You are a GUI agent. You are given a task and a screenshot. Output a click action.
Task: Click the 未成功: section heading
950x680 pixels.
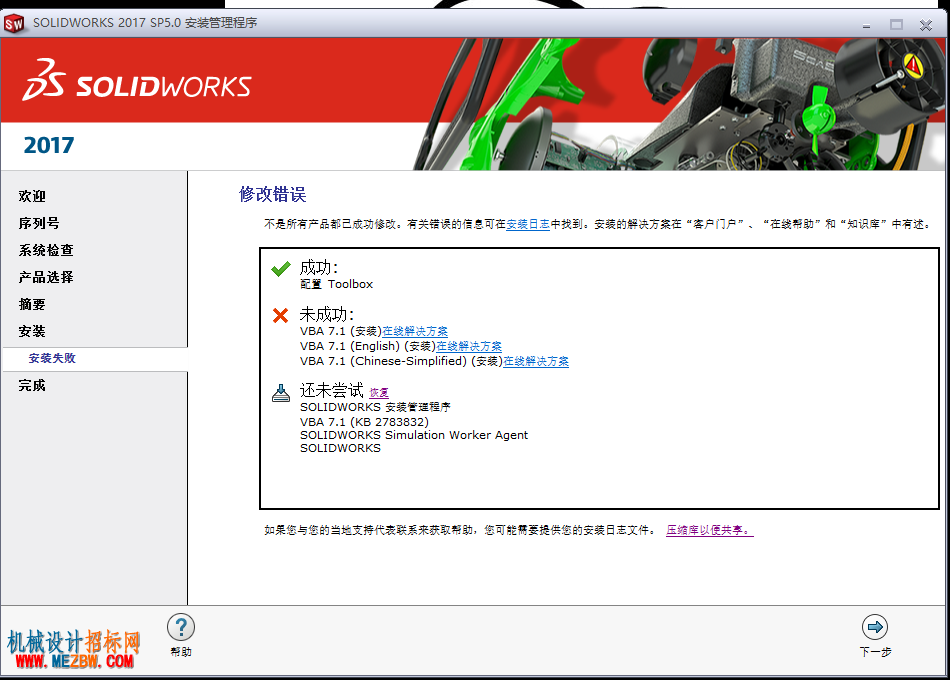tap(327, 315)
